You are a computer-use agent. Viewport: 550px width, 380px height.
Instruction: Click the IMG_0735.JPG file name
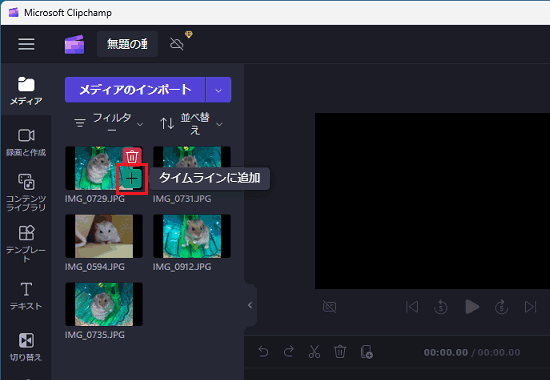[x=95, y=335]
